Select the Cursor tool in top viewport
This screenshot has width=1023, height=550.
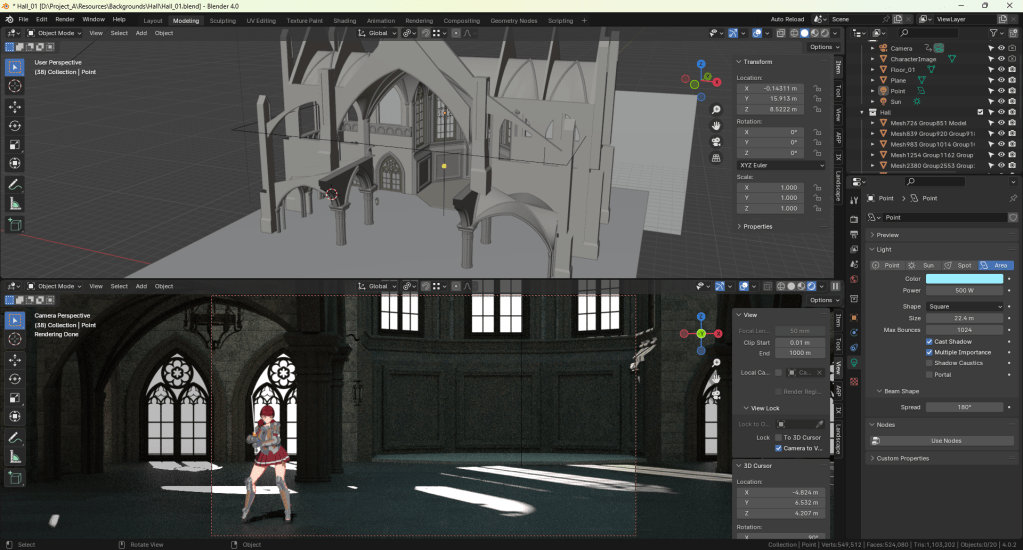pos(15,86)
